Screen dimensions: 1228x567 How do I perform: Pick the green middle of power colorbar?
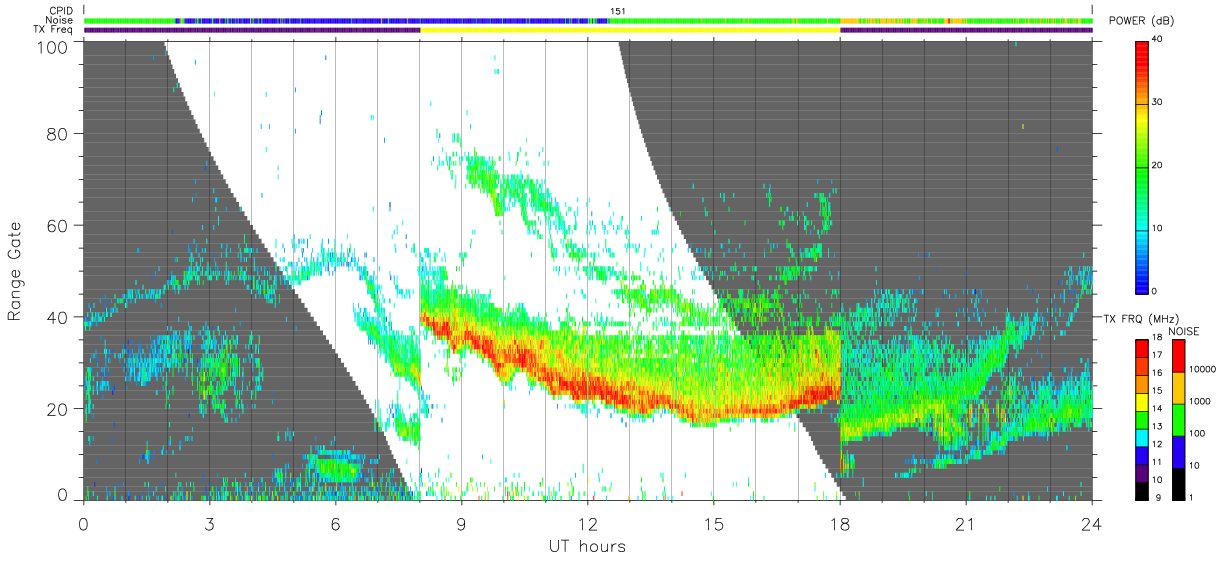click(1141, 165)
